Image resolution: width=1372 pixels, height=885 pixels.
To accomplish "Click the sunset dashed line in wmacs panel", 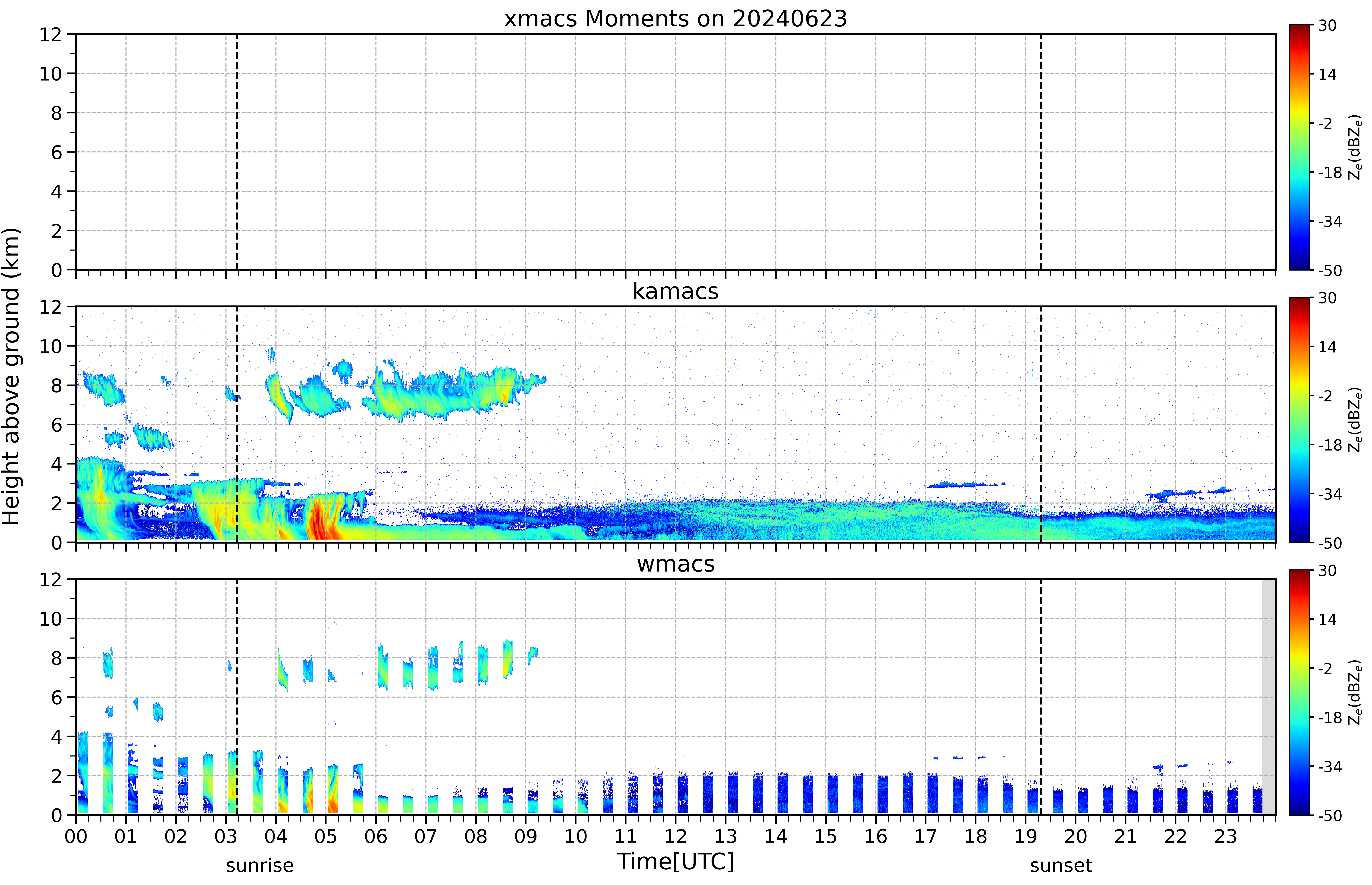I will pyautogui.click(x=1040, y=697).
